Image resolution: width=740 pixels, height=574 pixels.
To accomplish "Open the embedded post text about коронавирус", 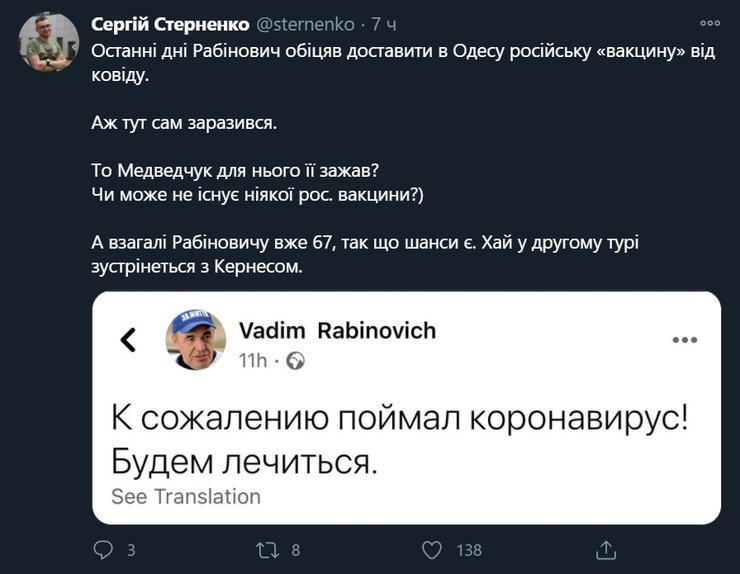I will tap(400, 440).
